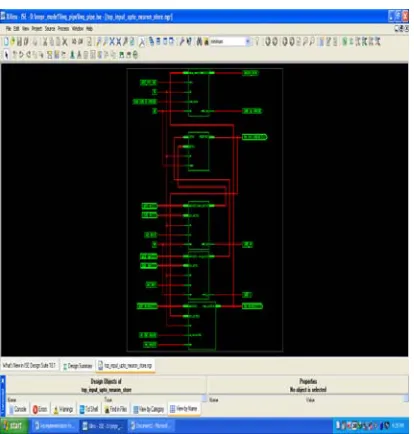Switch to the View by Name tab
Viewport: 414px width, 434px height.
pyautogui.click(x=184, y=409)
